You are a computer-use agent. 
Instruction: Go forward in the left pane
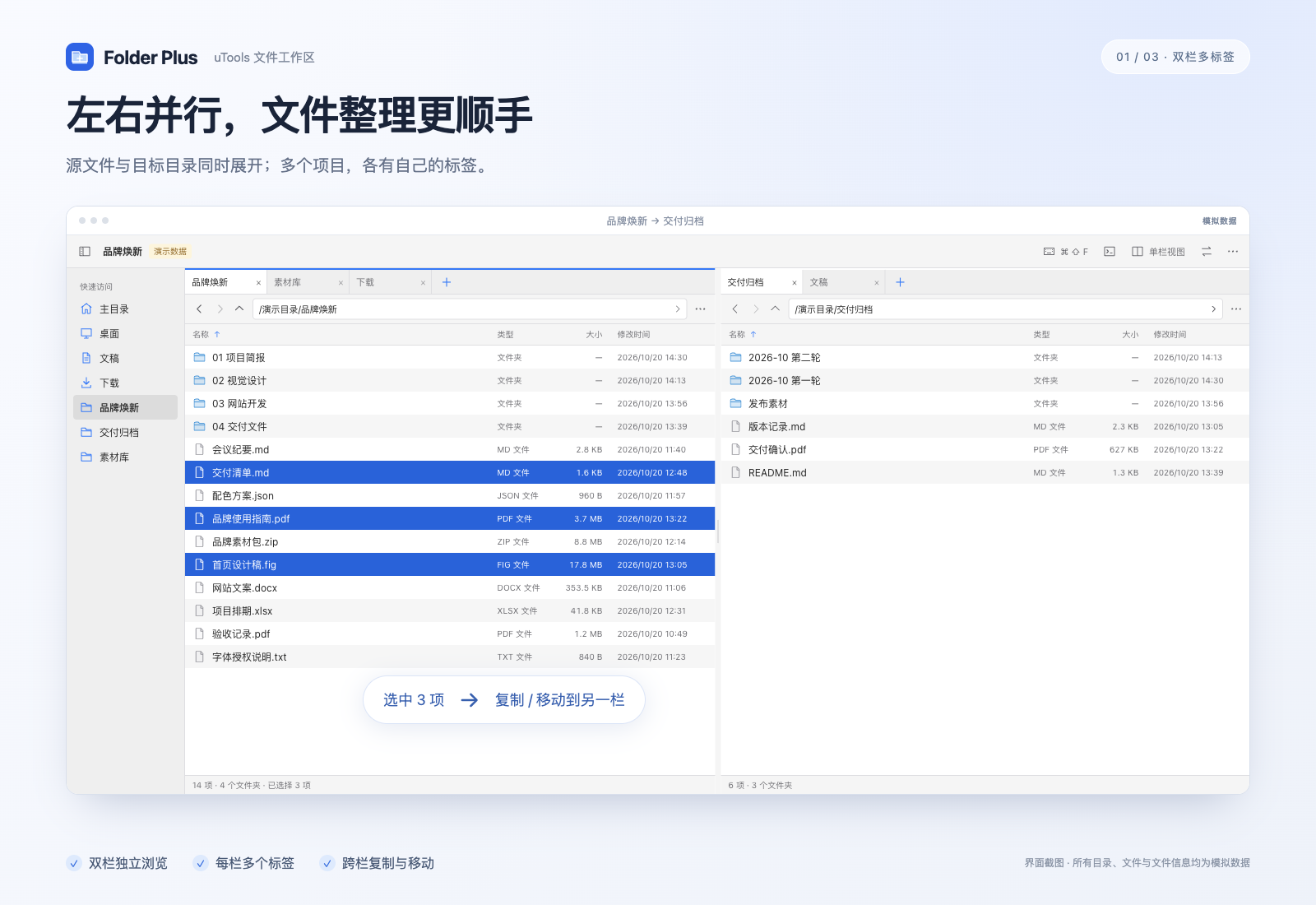[x=220, y=309]
